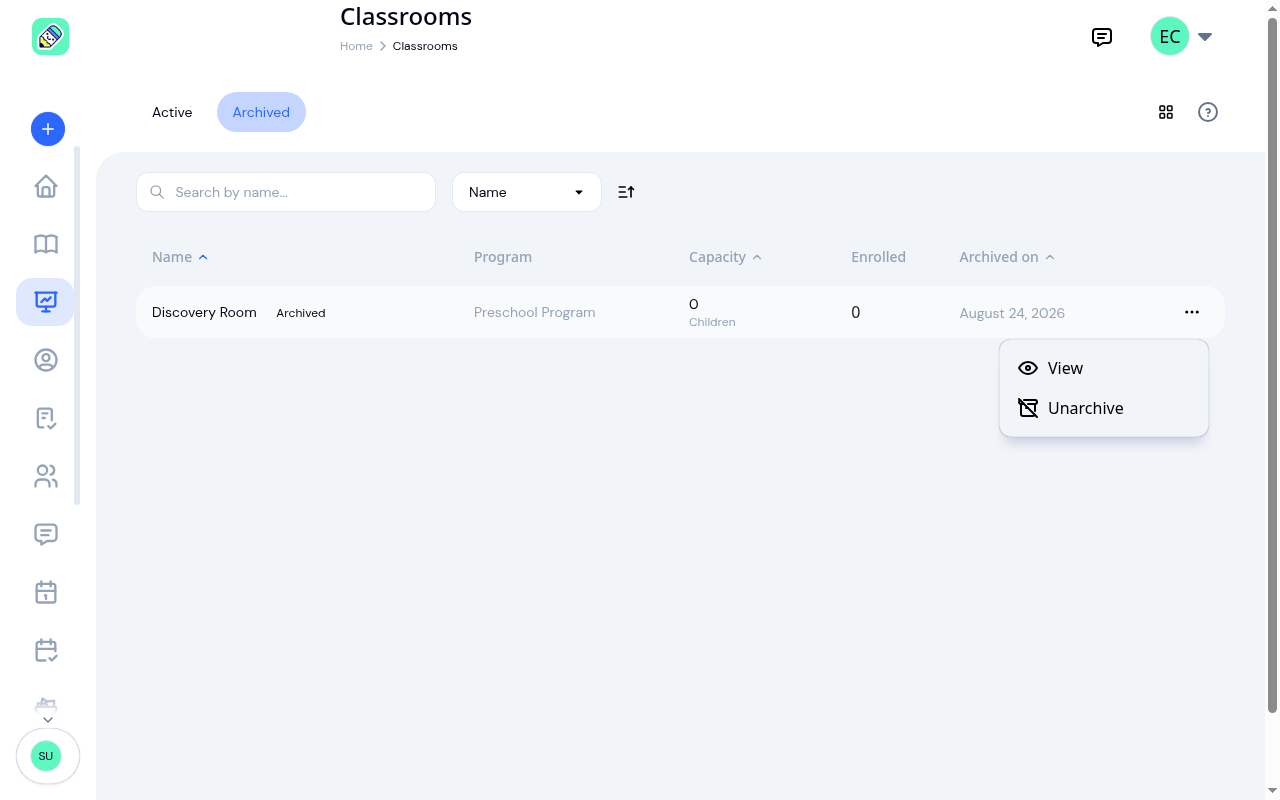Click the EC user avatar
1280x800 pixels.
click(x=1170, y=37)
